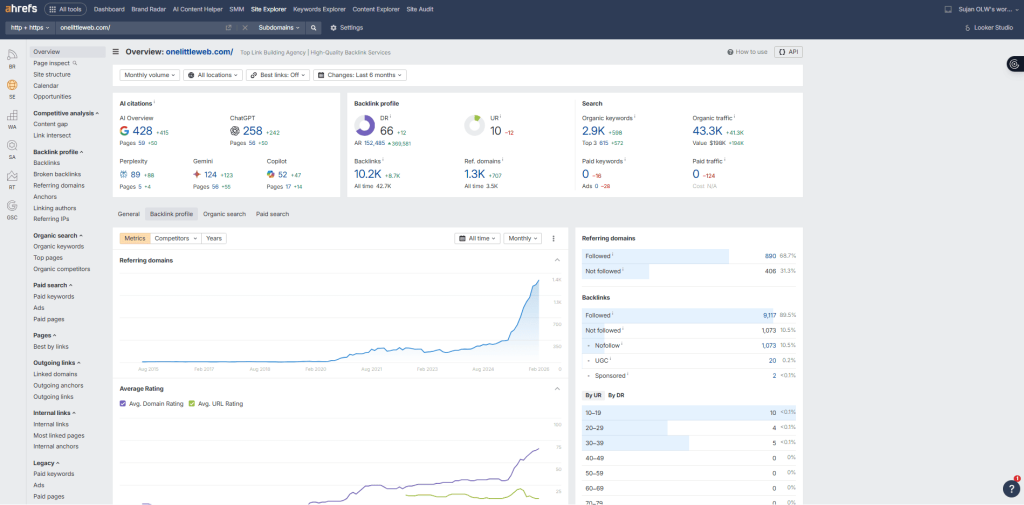Open the Broken backlinks sidebar link
This screenshot has width=1024, height=505.
(x=58, y=174)
